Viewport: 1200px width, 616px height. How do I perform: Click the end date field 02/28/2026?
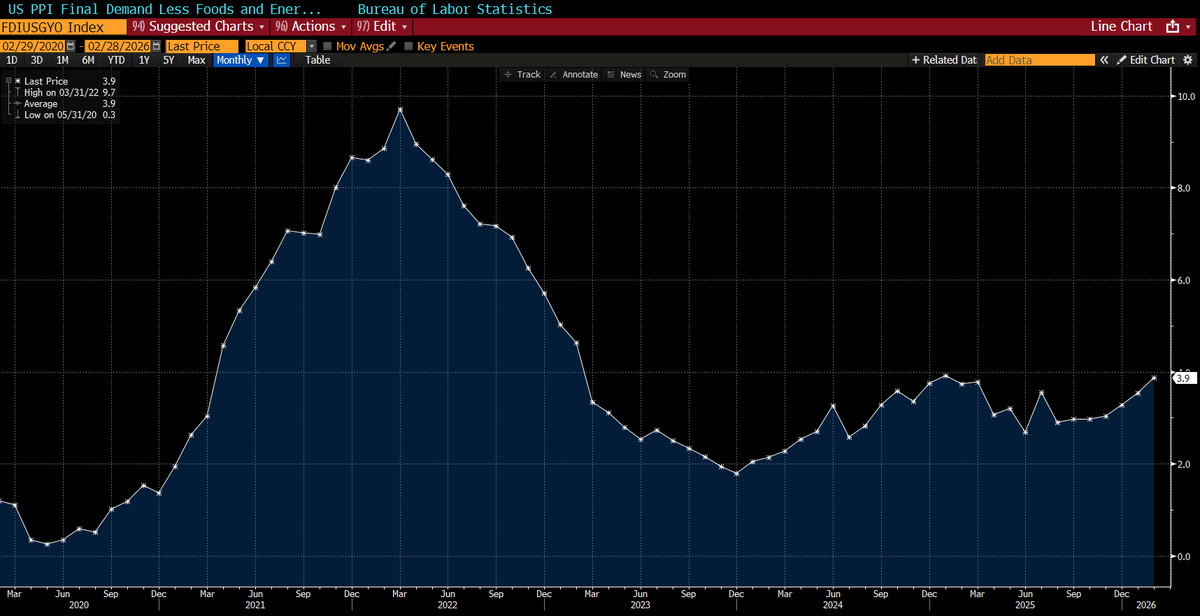tap(117, 46)
